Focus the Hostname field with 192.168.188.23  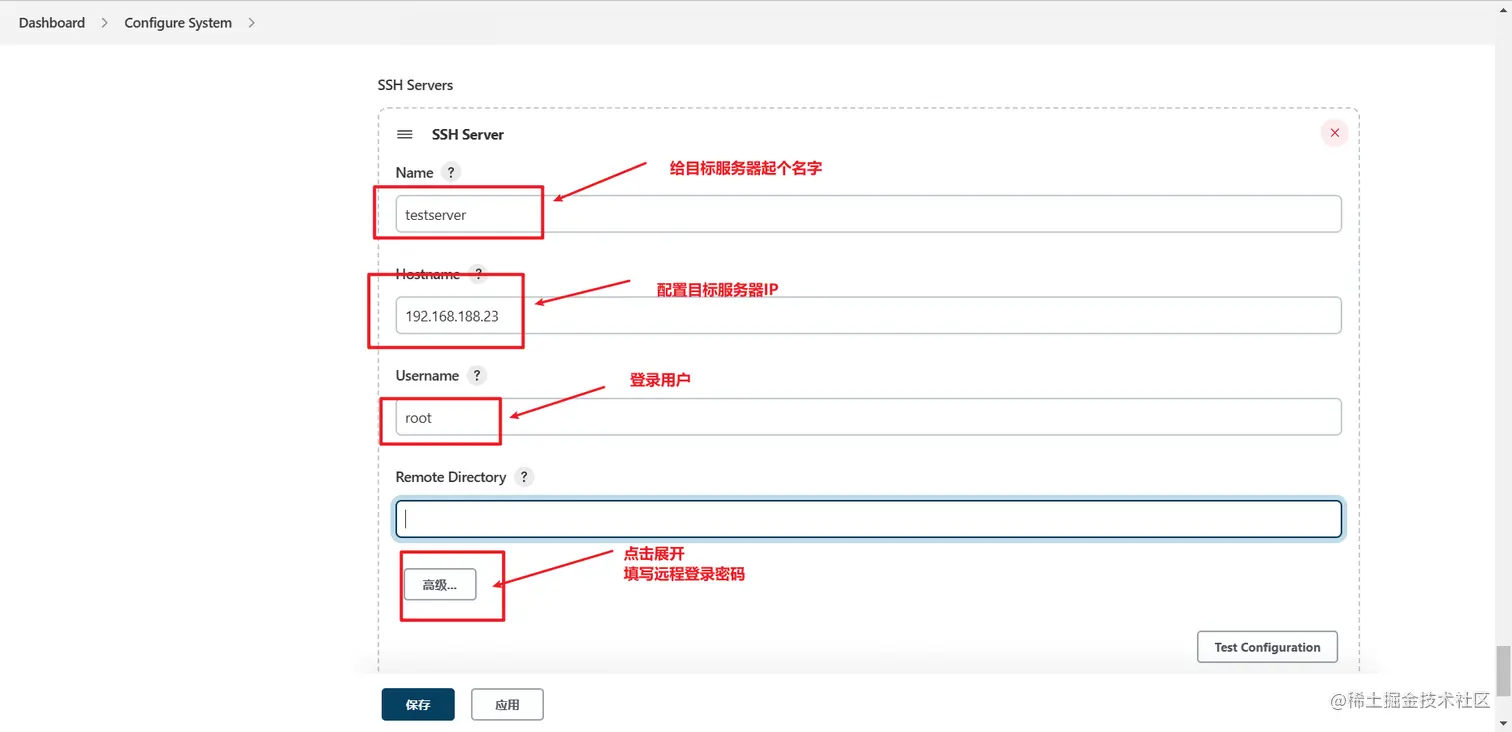point(868,315)
